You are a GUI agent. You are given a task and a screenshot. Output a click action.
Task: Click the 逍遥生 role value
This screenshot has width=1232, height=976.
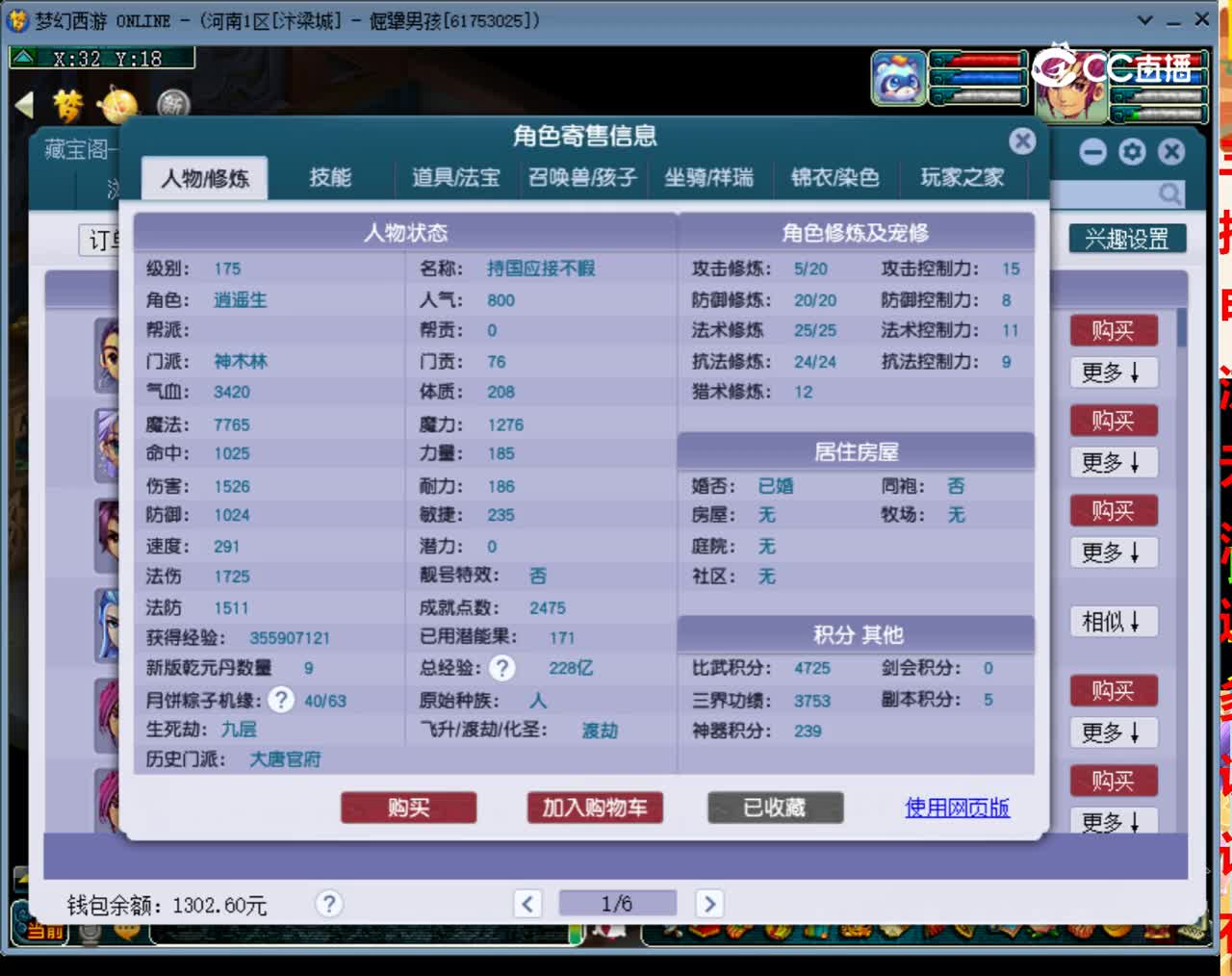241,300
